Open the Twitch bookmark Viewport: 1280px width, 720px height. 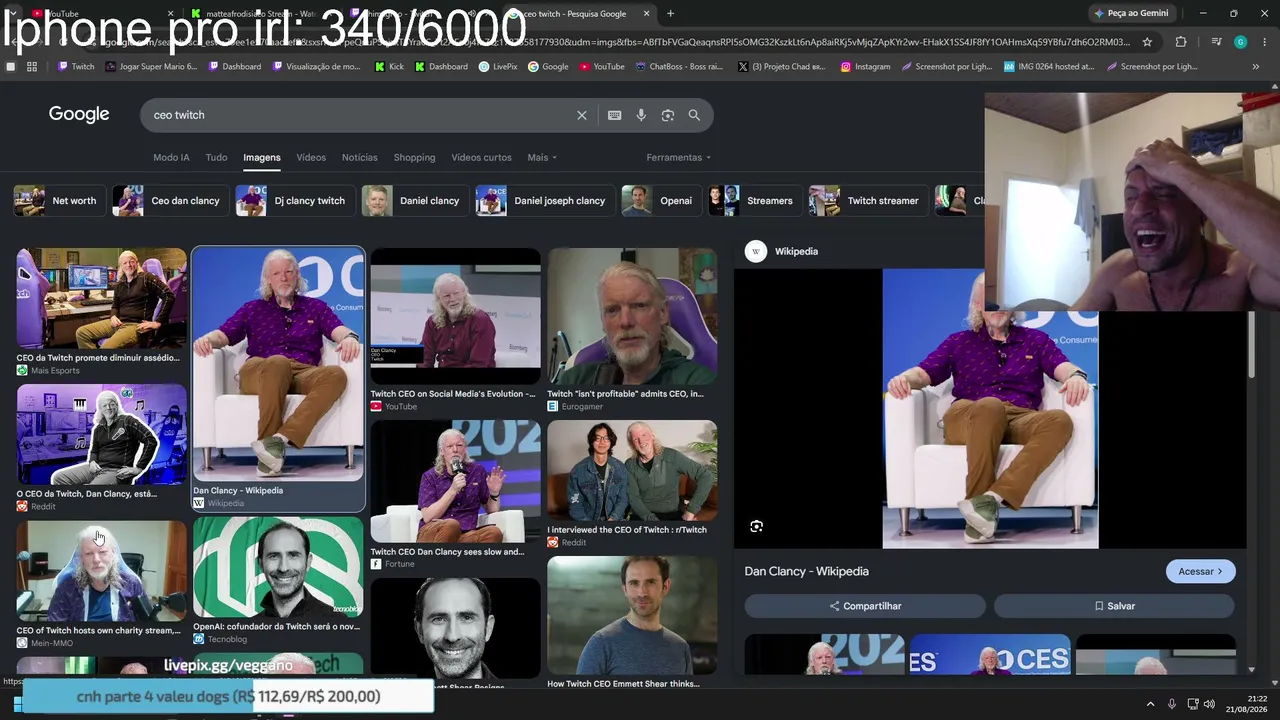[x=76, y=67]
